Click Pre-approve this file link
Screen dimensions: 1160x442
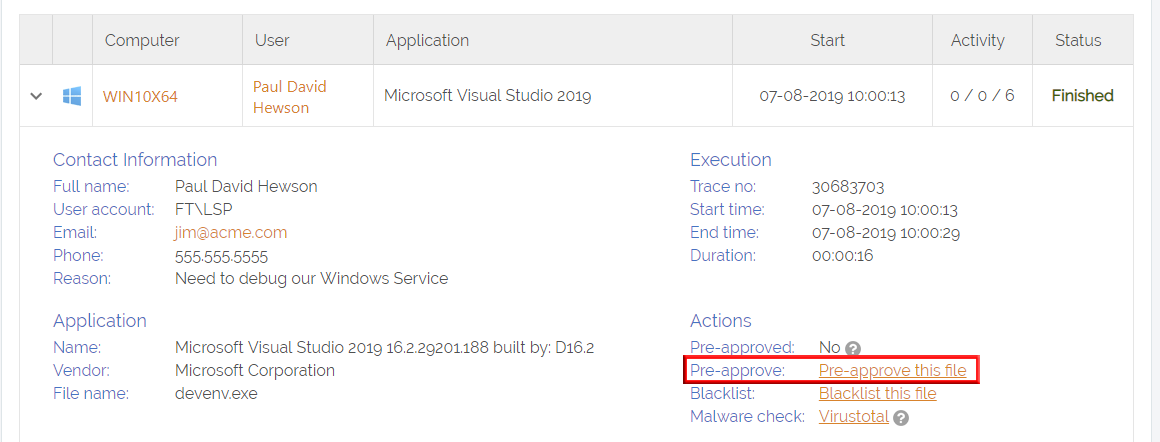pyautogui.click(x=892, y=371)
